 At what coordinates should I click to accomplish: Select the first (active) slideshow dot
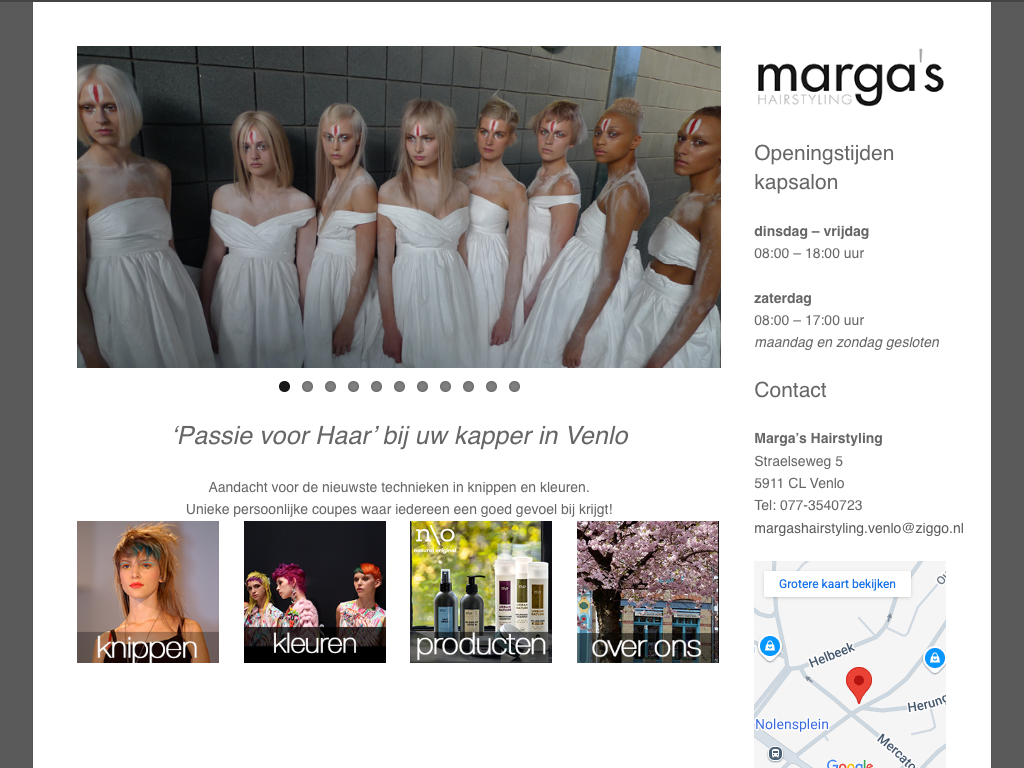pyautogui.click(x=284, y=386)
